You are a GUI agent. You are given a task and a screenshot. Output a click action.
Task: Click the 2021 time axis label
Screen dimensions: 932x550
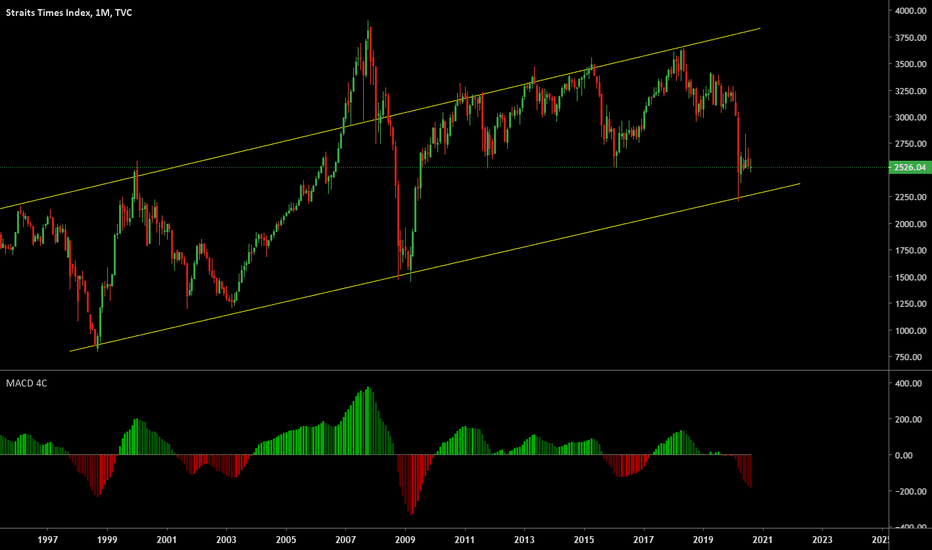pyautogui.click(x=763, y=540)
